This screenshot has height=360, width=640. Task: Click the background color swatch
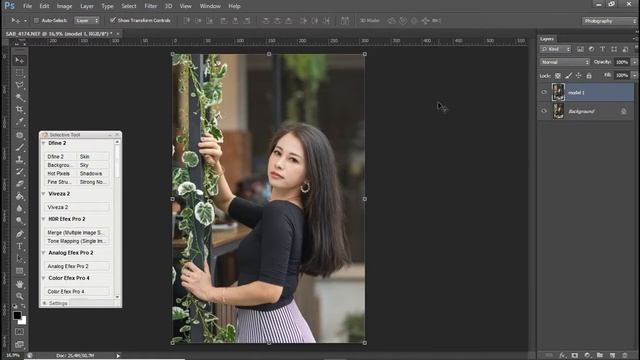[x=23, y=321]
